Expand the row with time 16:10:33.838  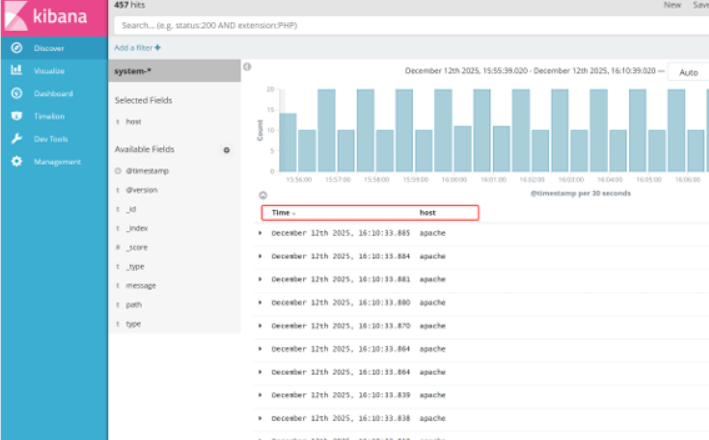click(x=260, y=418)
